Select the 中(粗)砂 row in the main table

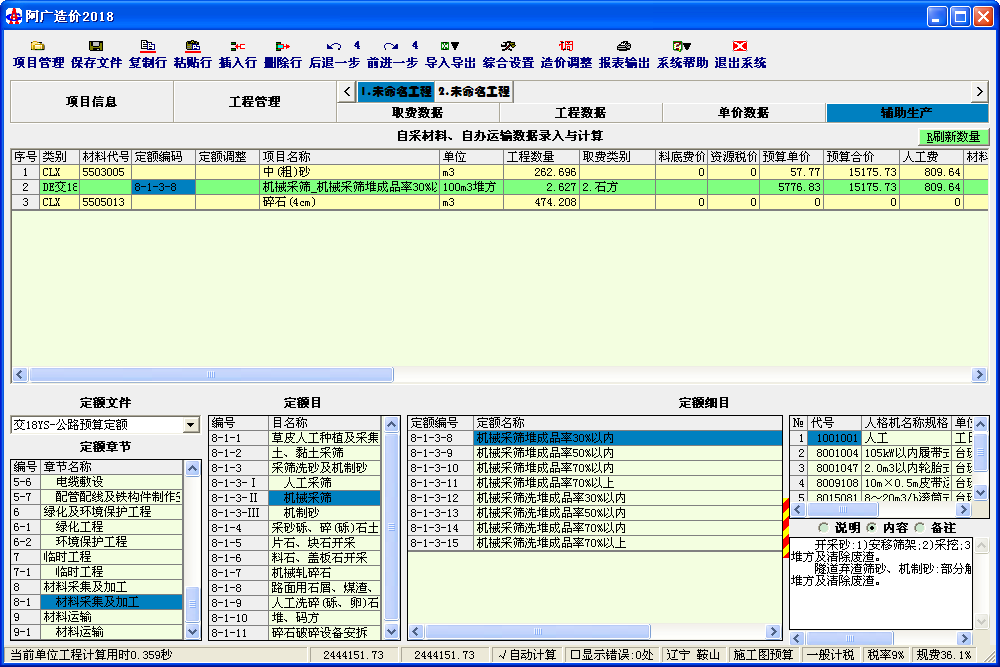click(x=500, y=172)
